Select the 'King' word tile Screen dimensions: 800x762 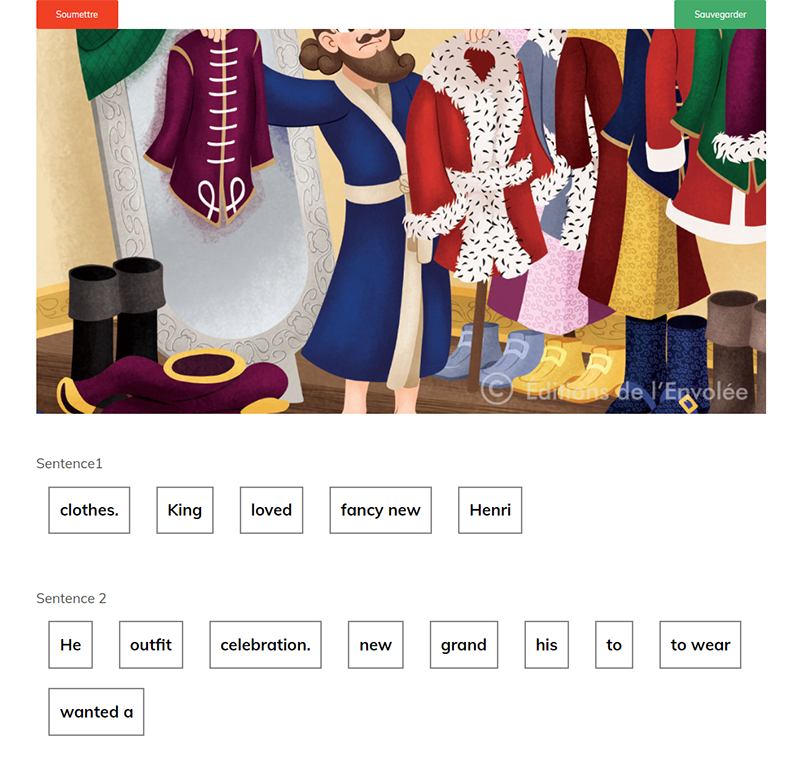coord(185,510)
